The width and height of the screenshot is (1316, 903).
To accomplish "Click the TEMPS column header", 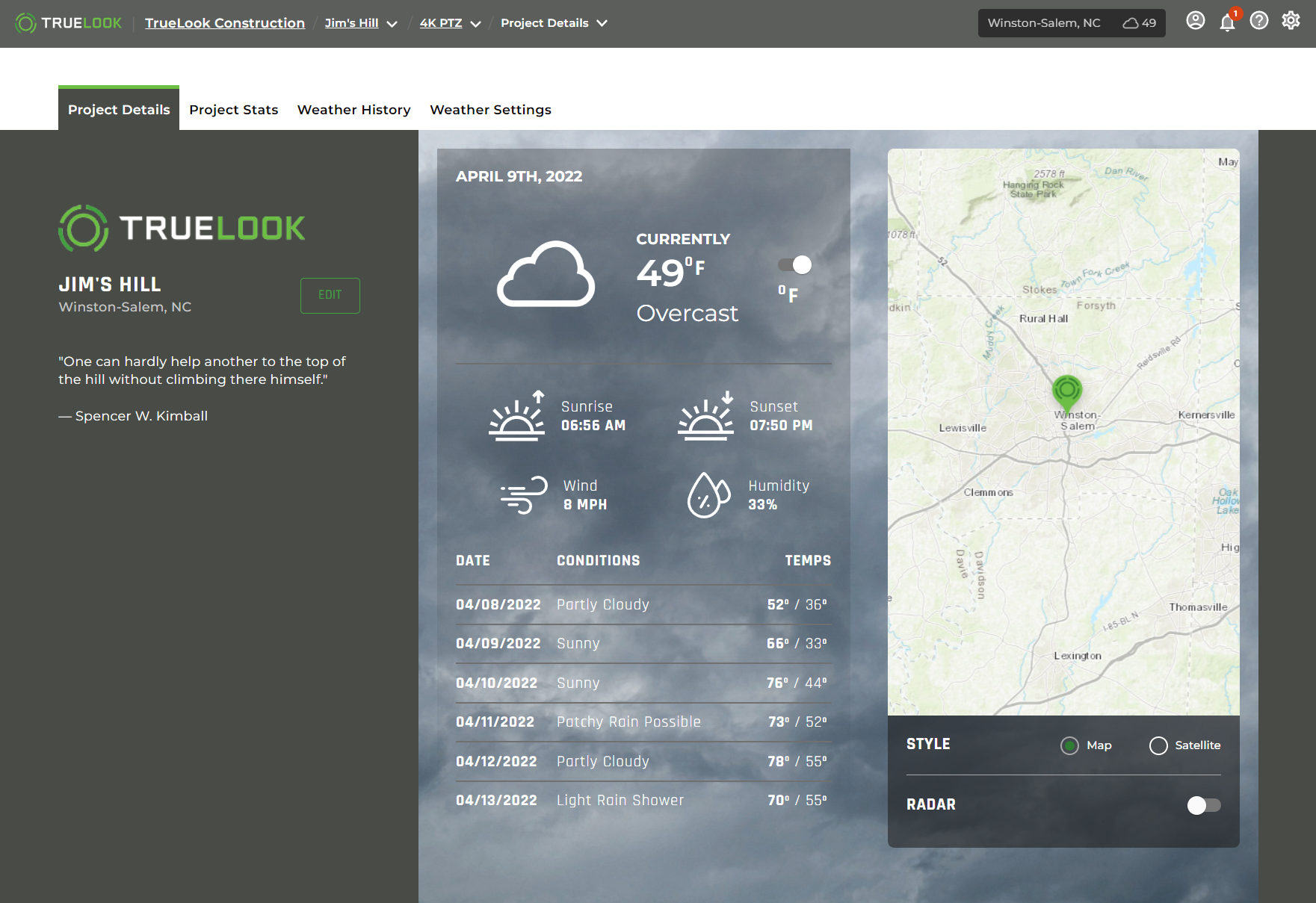I will click(808, 561).
